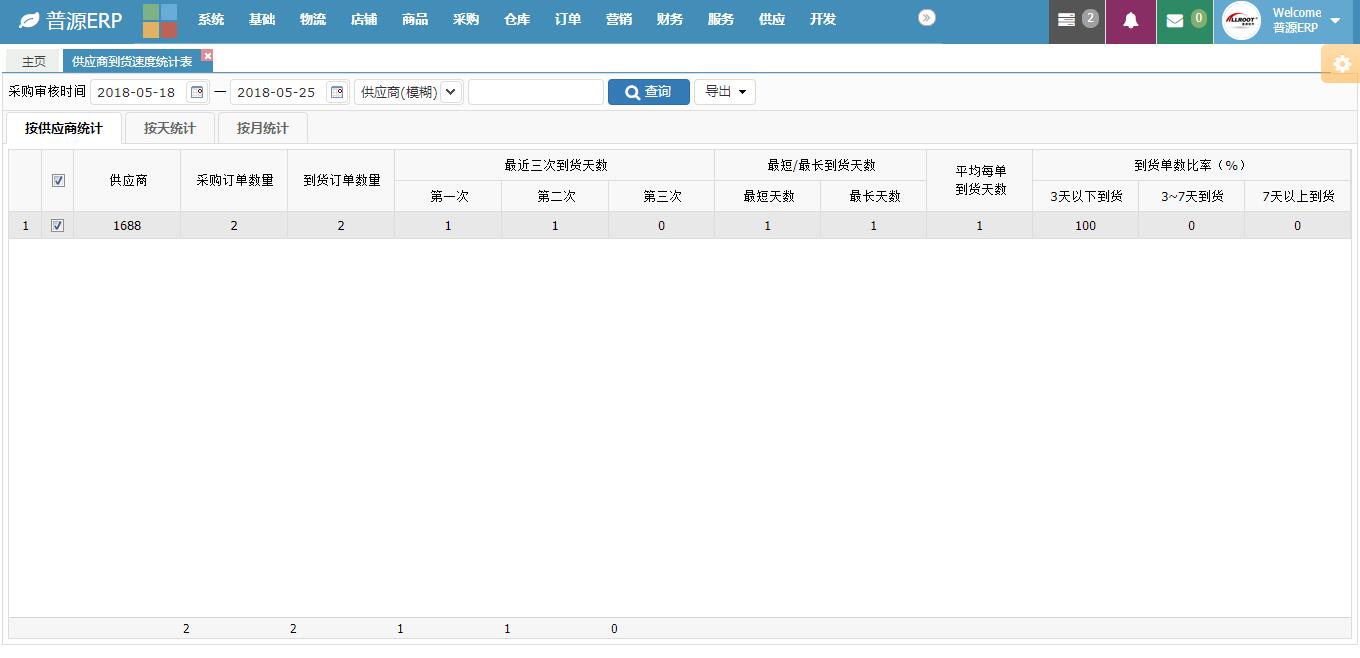Click the 100 value in 3天以下到货
Image resolution: width=1360 pixels, height=658 pixels.
click(x=1086, y=226)
